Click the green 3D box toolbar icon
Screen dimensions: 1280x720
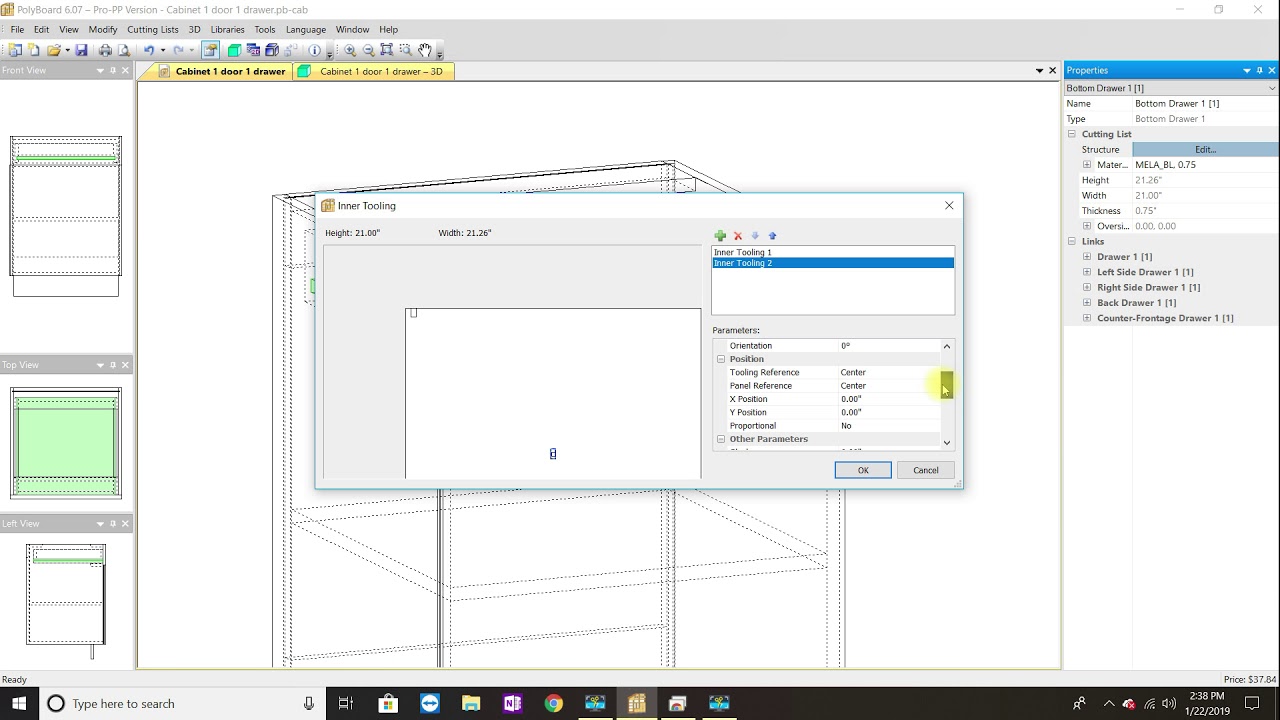click(234, 50)
